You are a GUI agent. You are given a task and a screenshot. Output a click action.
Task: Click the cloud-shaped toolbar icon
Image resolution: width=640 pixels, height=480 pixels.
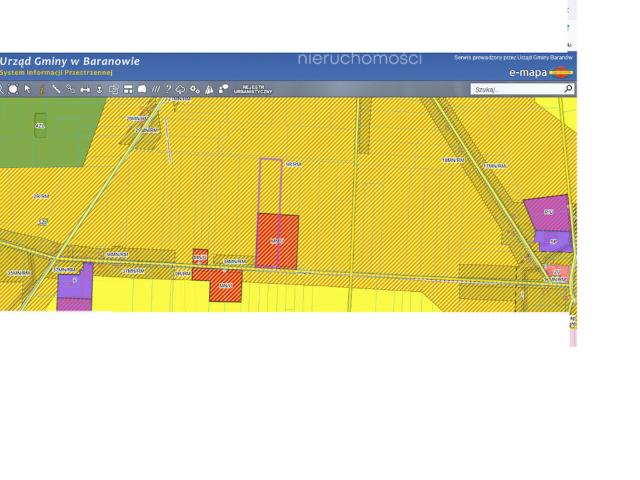[x=181, y=89]
